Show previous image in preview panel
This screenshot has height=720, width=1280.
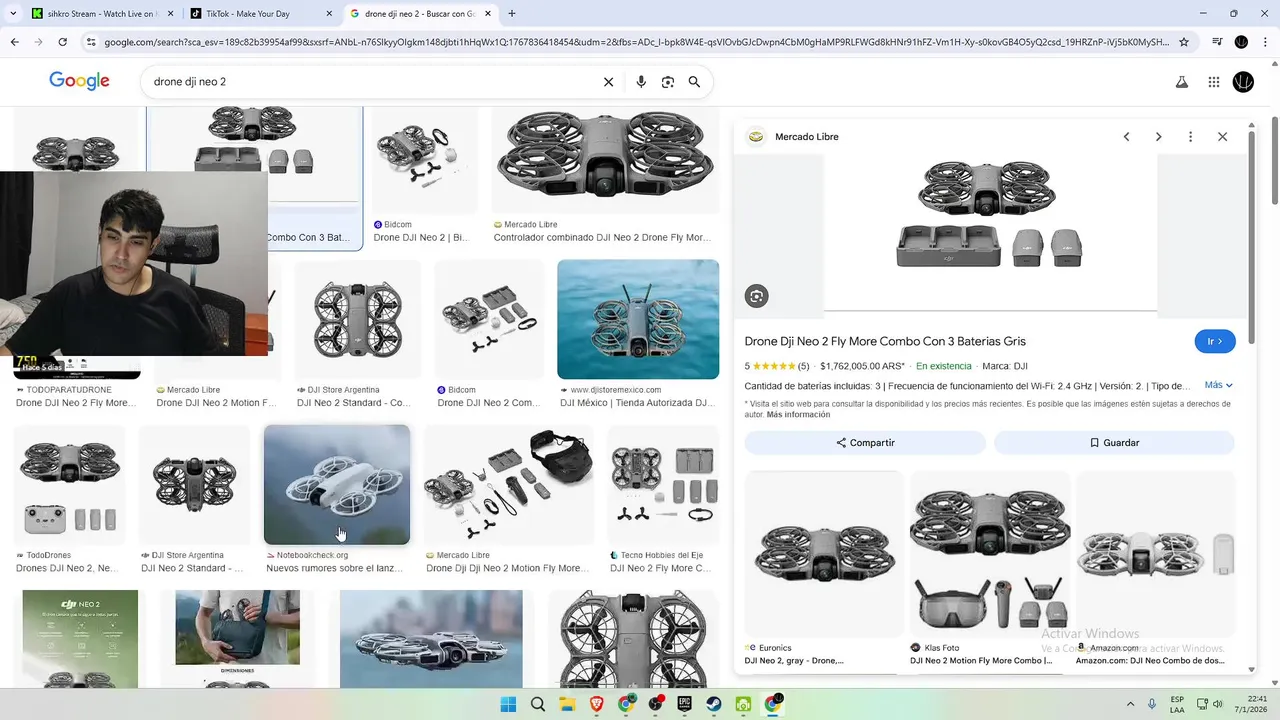pyautogui.click(x=1126, y=137)
